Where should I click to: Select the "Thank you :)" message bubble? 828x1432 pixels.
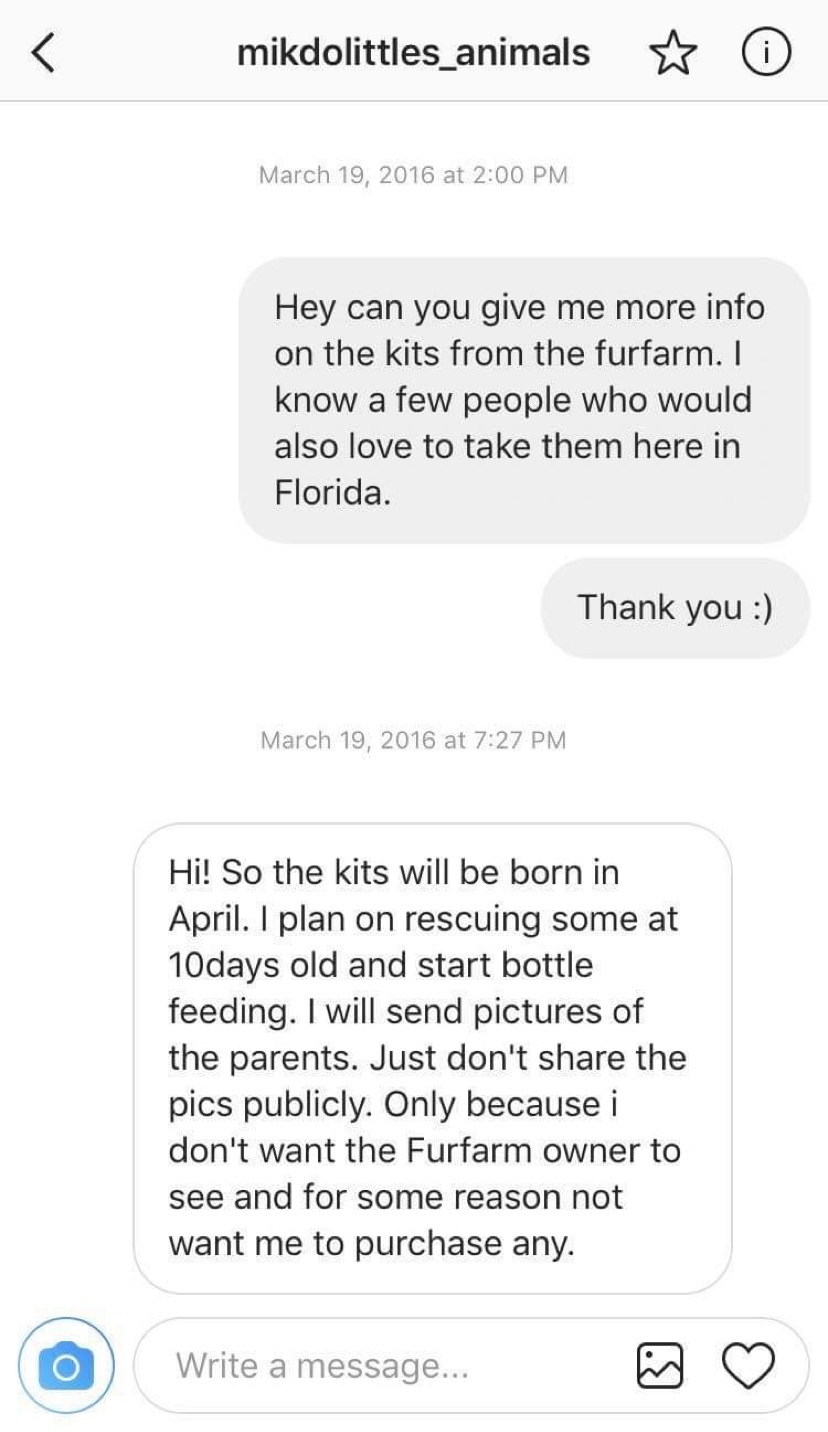pyautogui.click(x=674, y=607)
